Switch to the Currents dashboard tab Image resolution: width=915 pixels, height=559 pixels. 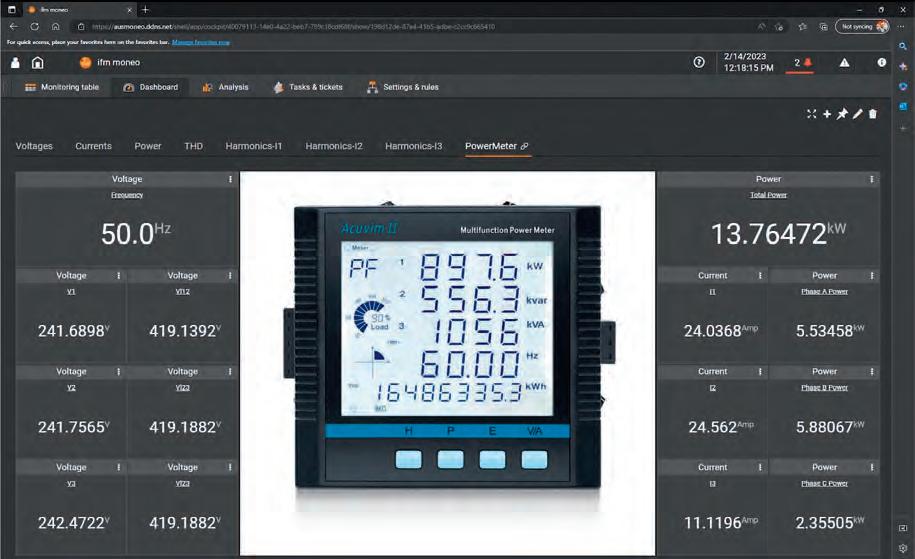click(93, 146)
